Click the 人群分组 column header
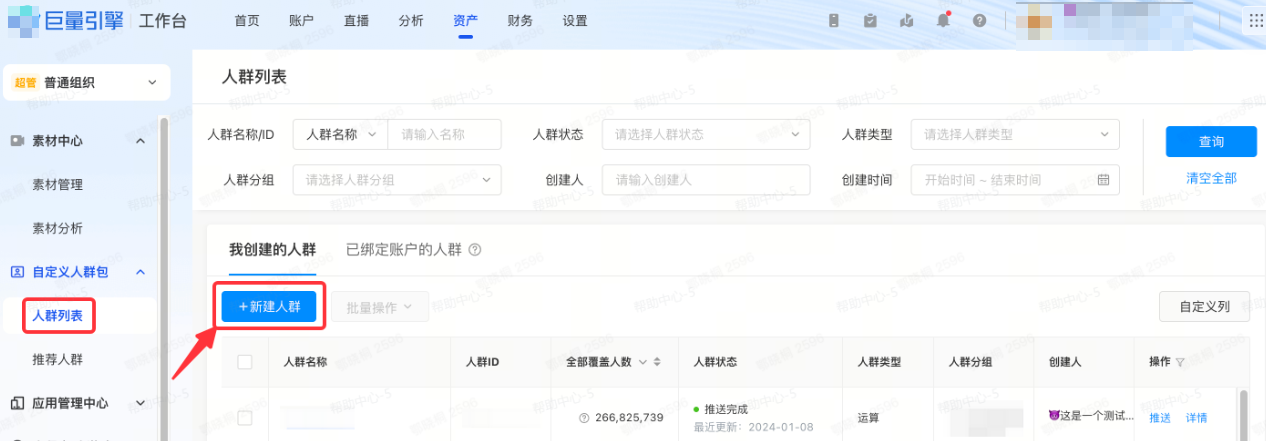1266x441 pixels. point(968,362)
